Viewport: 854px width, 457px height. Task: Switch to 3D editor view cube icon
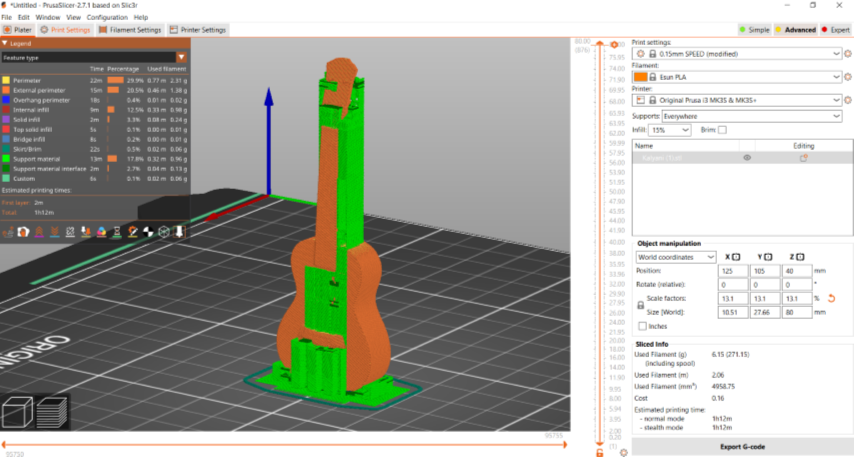(17, 412)
